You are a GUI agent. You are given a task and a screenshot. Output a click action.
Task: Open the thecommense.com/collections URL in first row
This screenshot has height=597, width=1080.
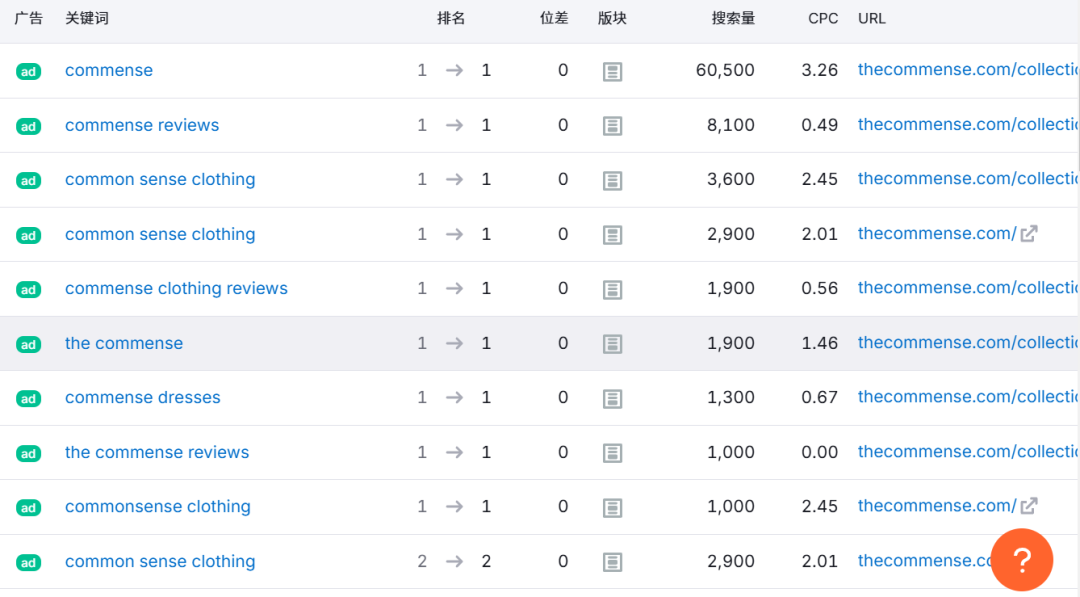[960, 69]
